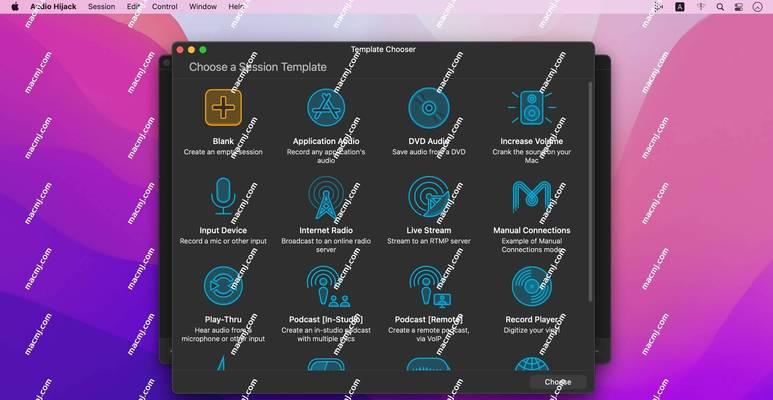
Task: Click the Choose button
Action: [558, 382]
